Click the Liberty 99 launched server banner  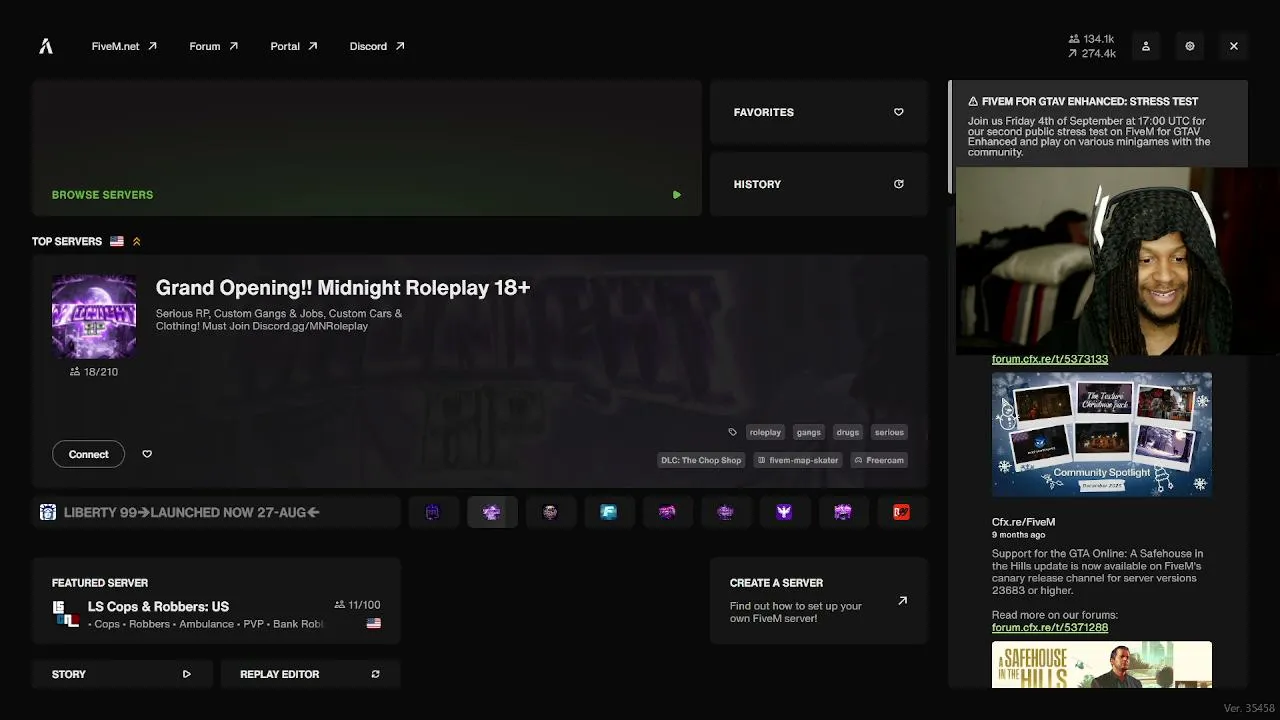point(216,512)
